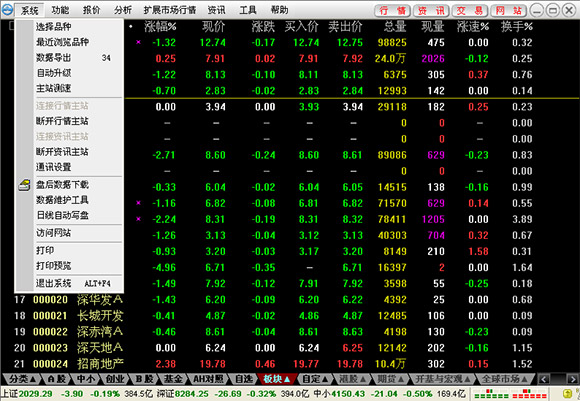Click the 资讯 button at top right
Screen dimensions: 580x401
coord(431,10)
